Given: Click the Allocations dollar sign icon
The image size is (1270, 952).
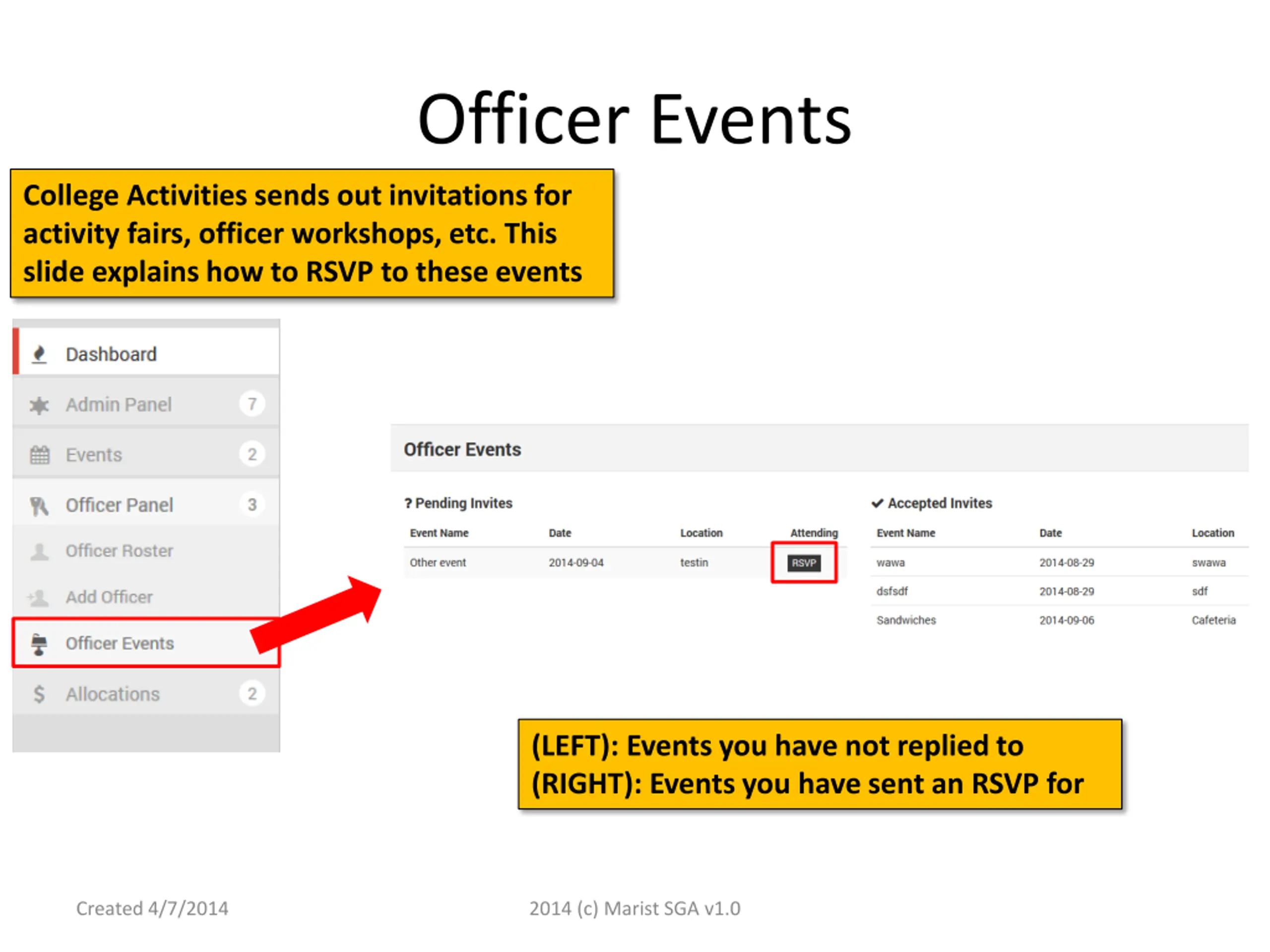Looking at the screenshot, I should click(x=39, y=694).
